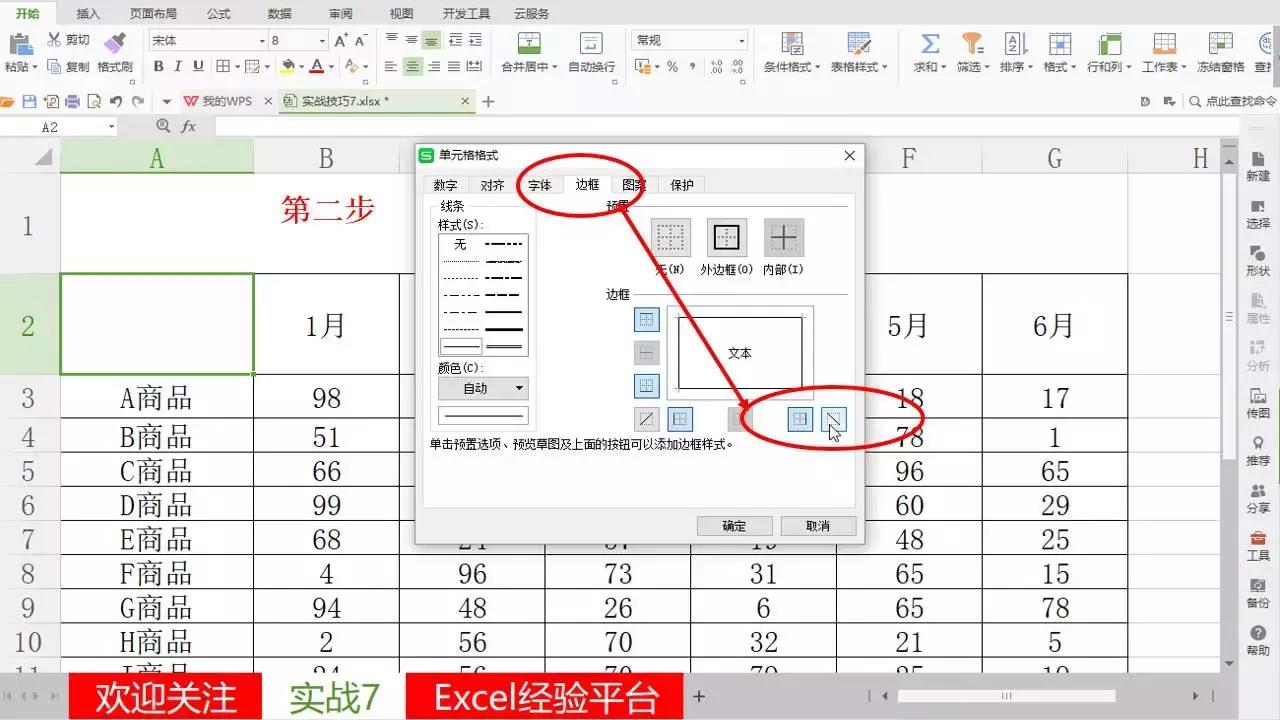Select the outer border (外边框) preset

click(727, 238)
